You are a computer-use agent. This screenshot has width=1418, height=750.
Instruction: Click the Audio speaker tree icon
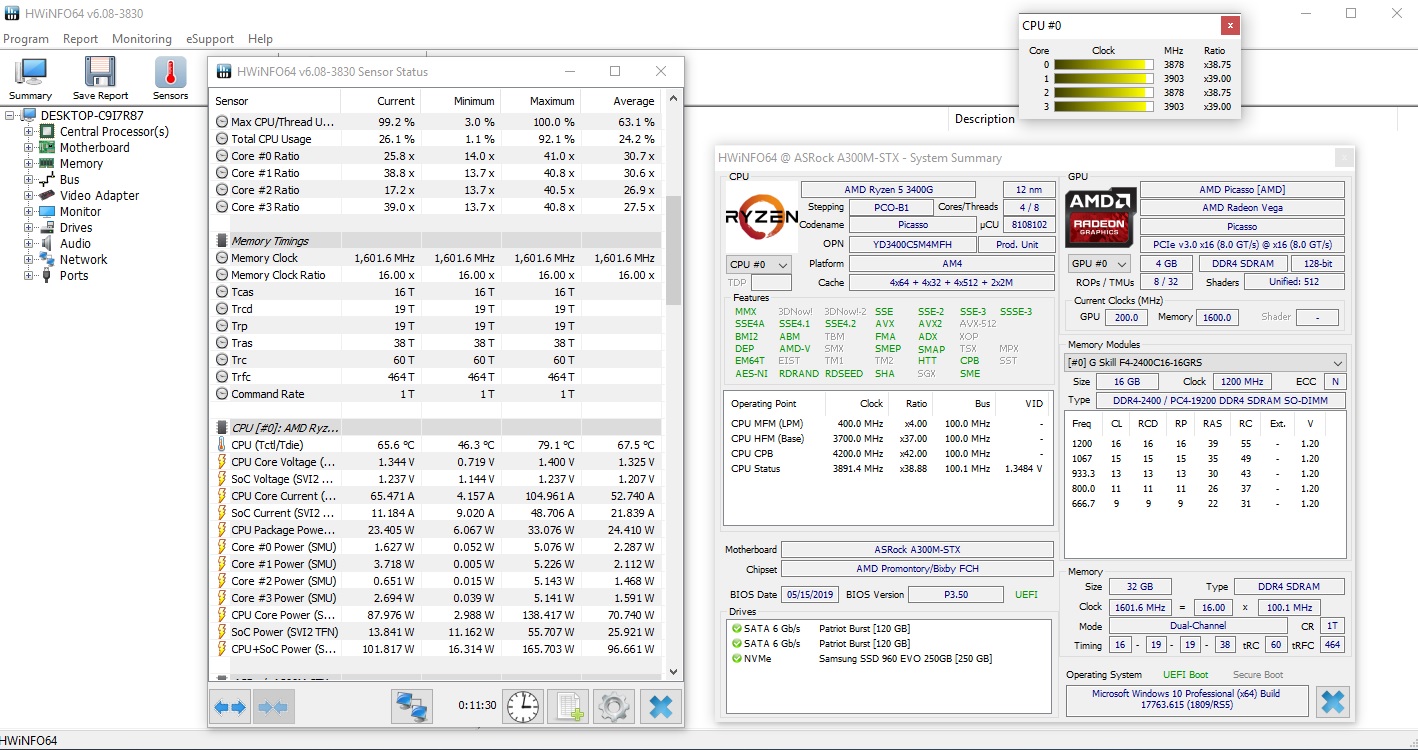(48, 243)
